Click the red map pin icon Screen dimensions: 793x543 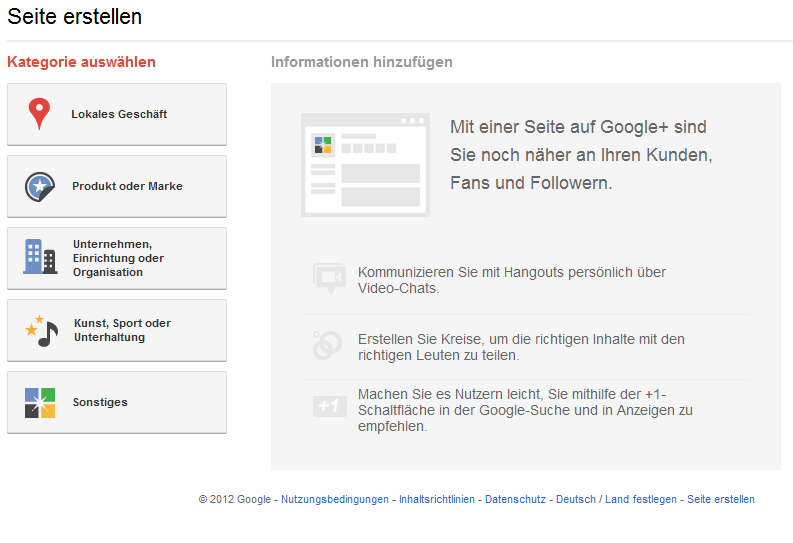coord(39,114)
